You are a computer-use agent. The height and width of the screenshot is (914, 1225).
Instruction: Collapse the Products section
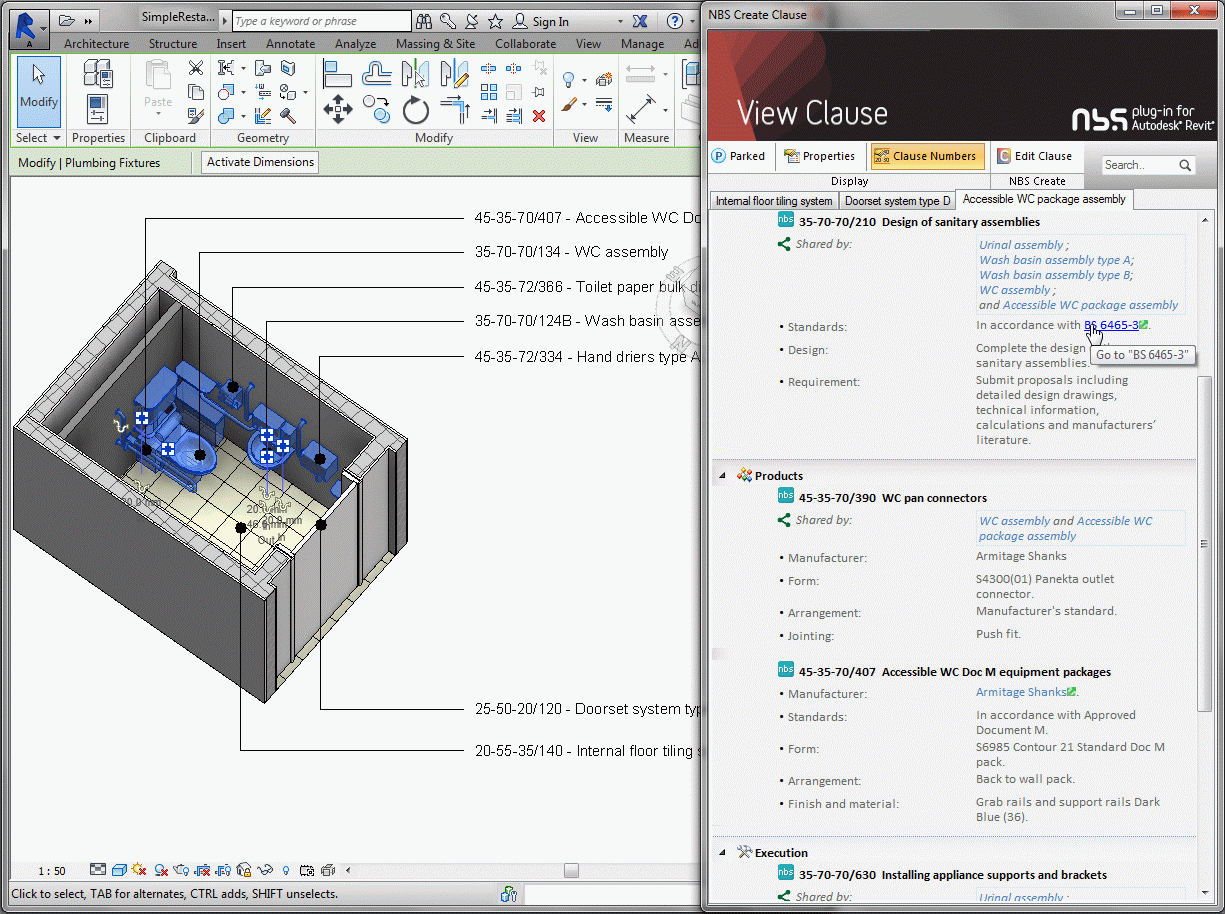click(722, 476)
